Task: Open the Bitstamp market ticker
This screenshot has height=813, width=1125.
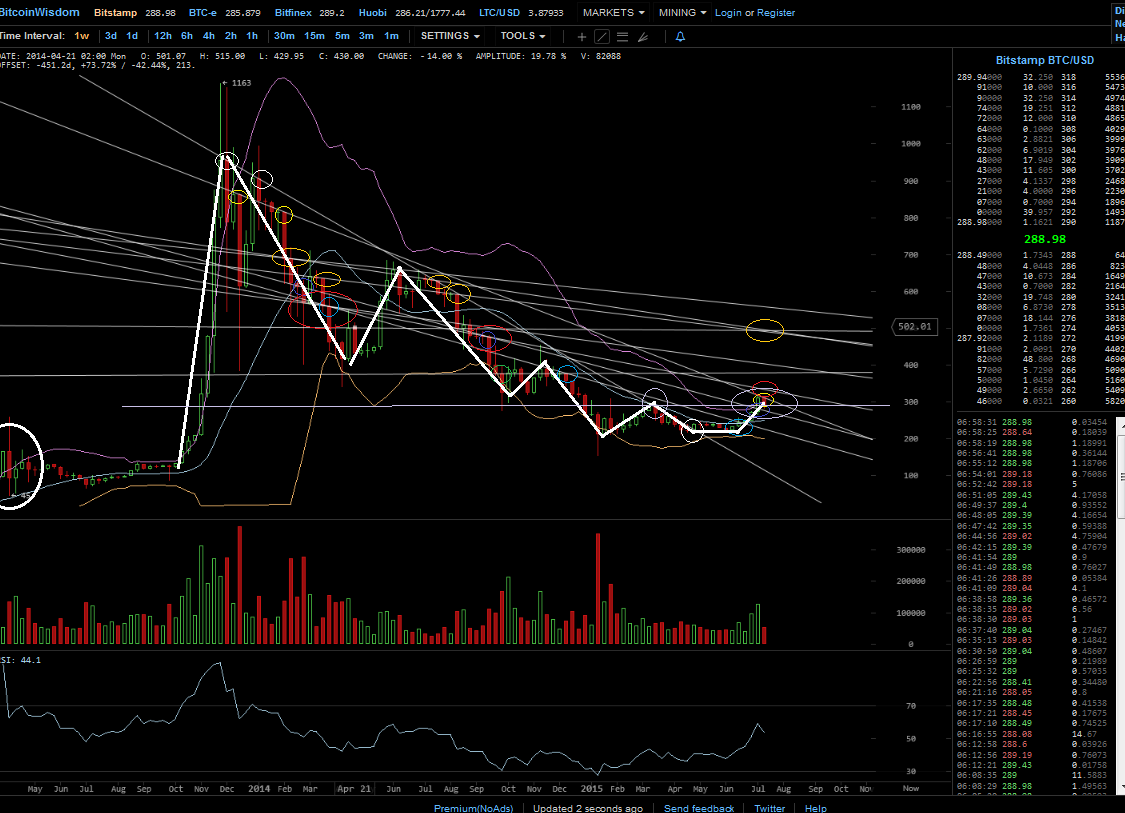Action: [x=134, y=13]
